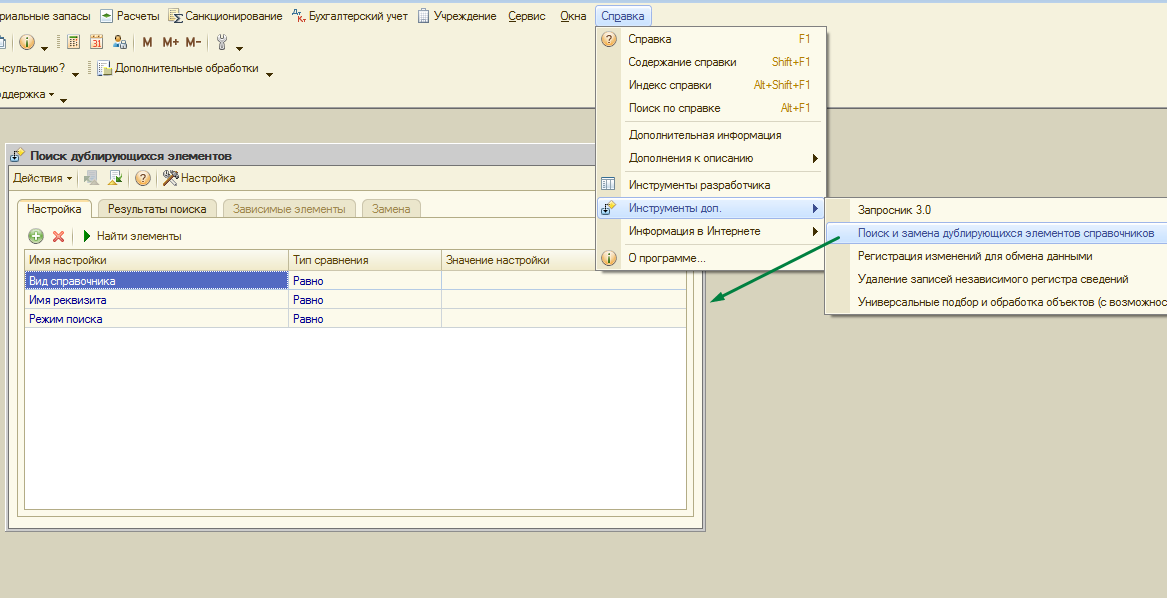Choose О программе... menu item
The image size is (1167, 598).
click(x=667, y=258)
